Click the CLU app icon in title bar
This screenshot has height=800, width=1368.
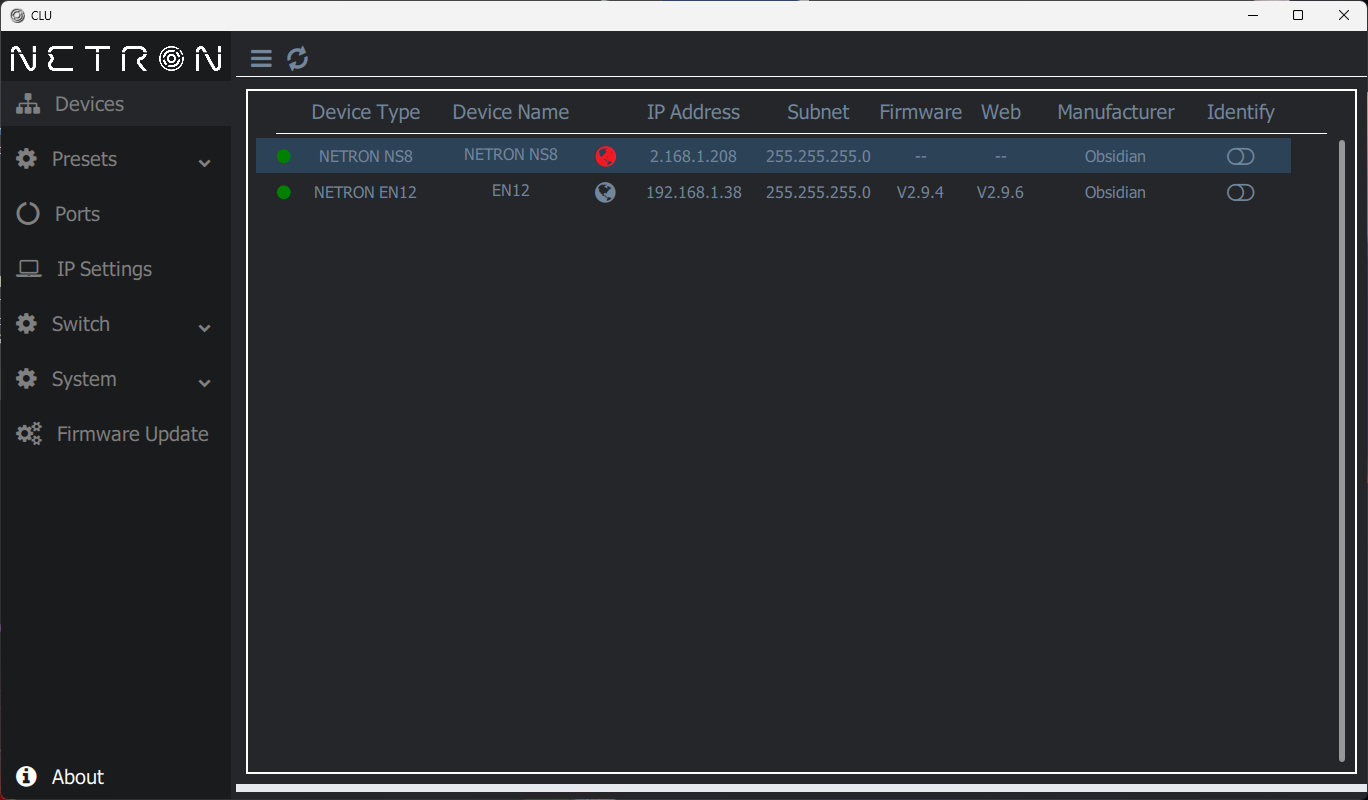pyautogui.click(x=17, y=15)
